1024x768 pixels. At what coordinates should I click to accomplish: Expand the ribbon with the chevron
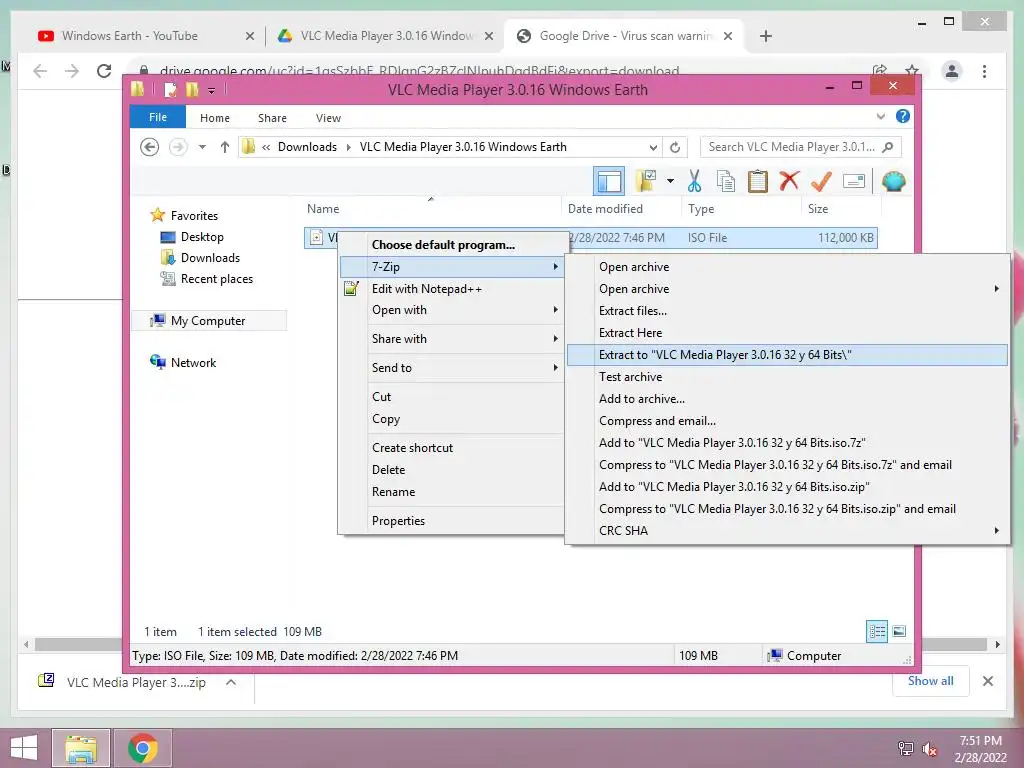[x=880, y=116]
